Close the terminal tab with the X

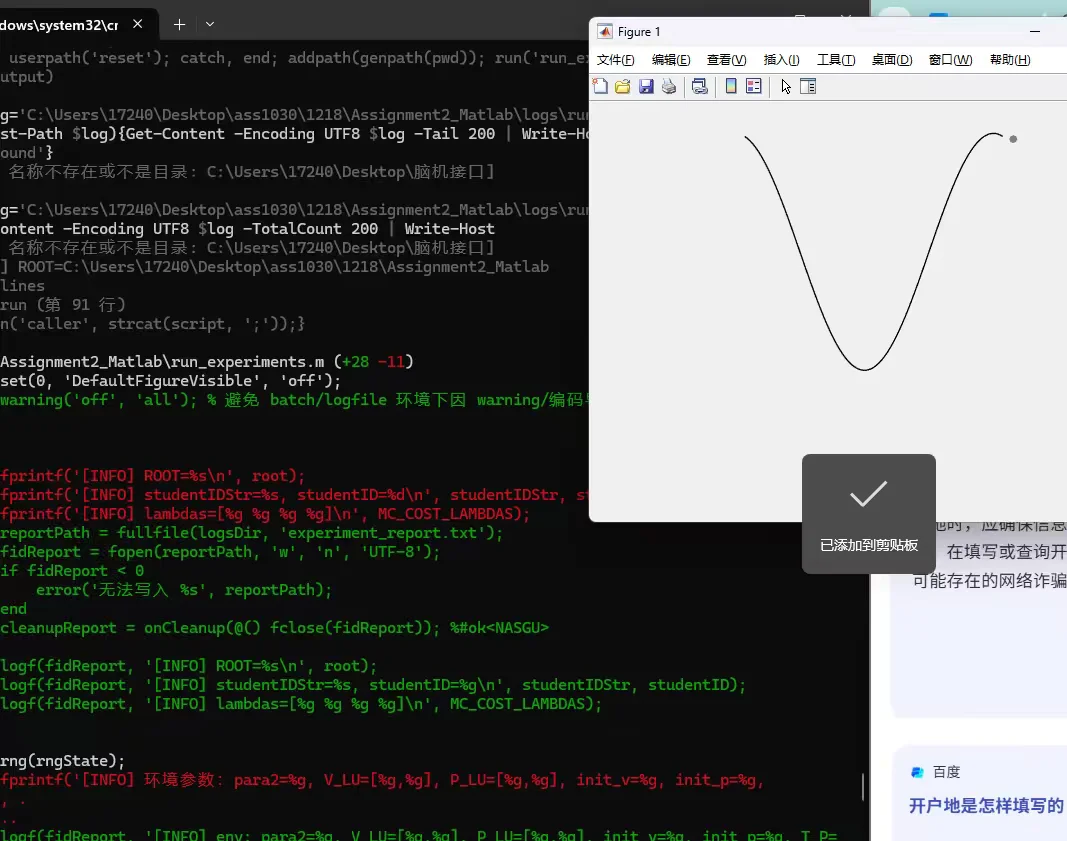tap(137, 24)
